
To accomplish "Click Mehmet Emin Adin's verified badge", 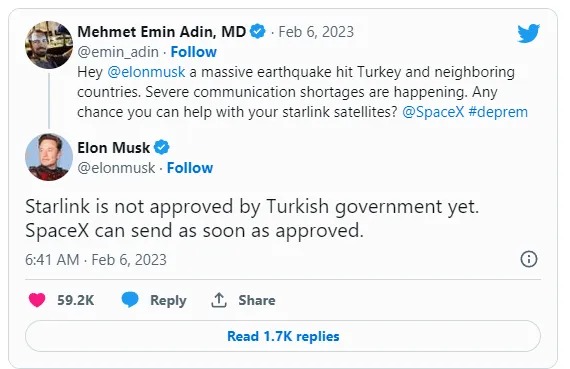I will tap(258, 32).
